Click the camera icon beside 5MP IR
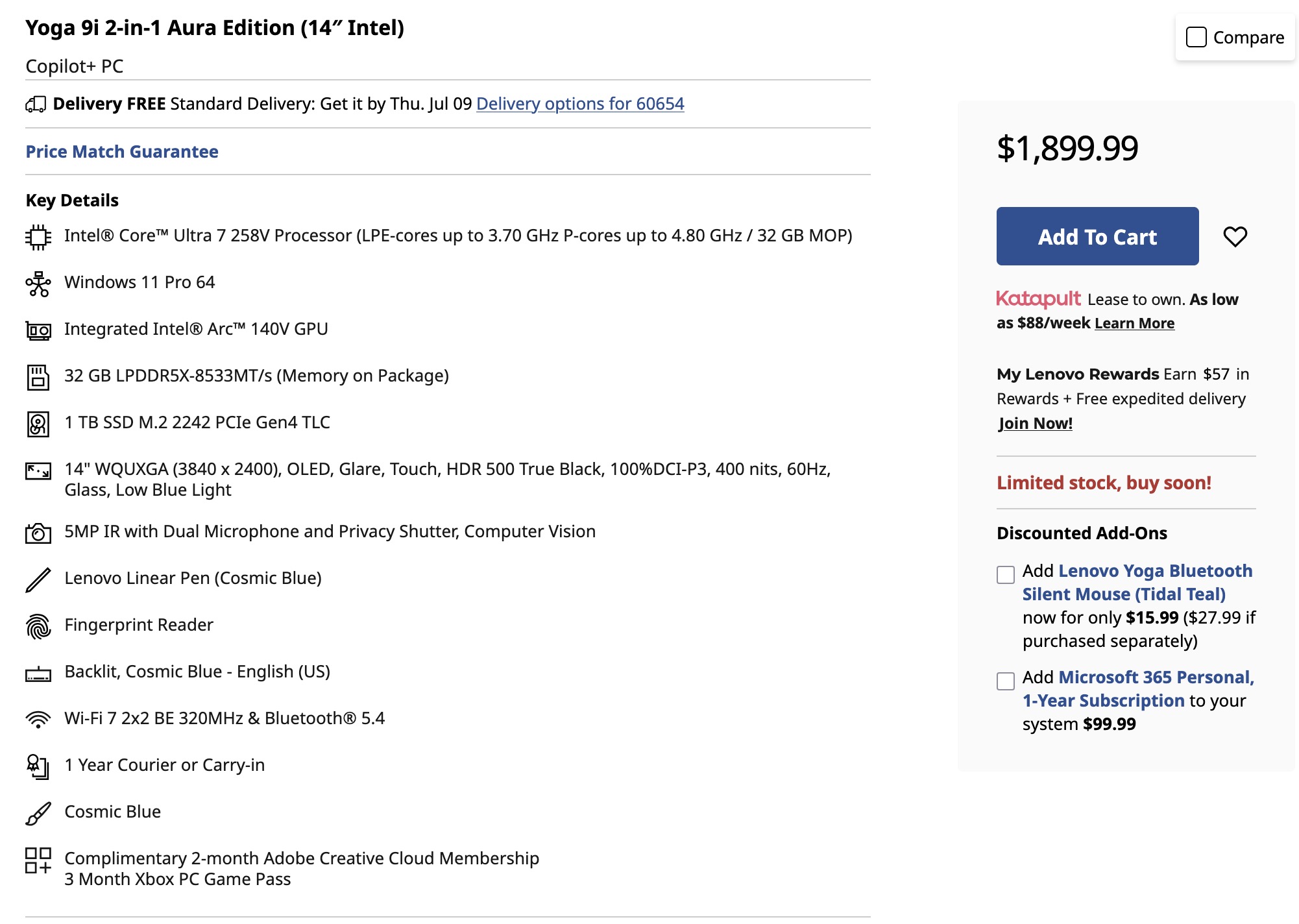 (38, 533)
